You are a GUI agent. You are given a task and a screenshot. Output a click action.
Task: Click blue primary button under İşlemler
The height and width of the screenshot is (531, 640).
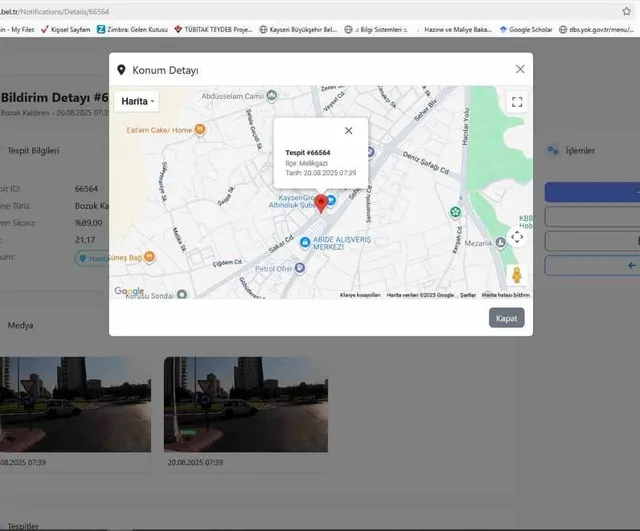[x=592, y=192]
